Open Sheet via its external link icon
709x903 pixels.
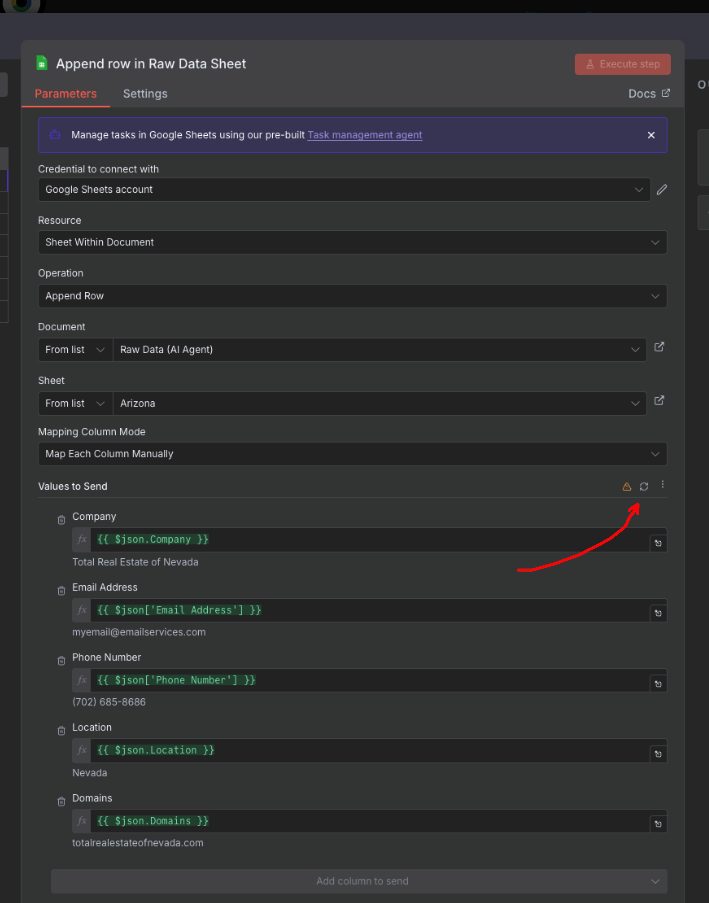click(x=659, y=401)
